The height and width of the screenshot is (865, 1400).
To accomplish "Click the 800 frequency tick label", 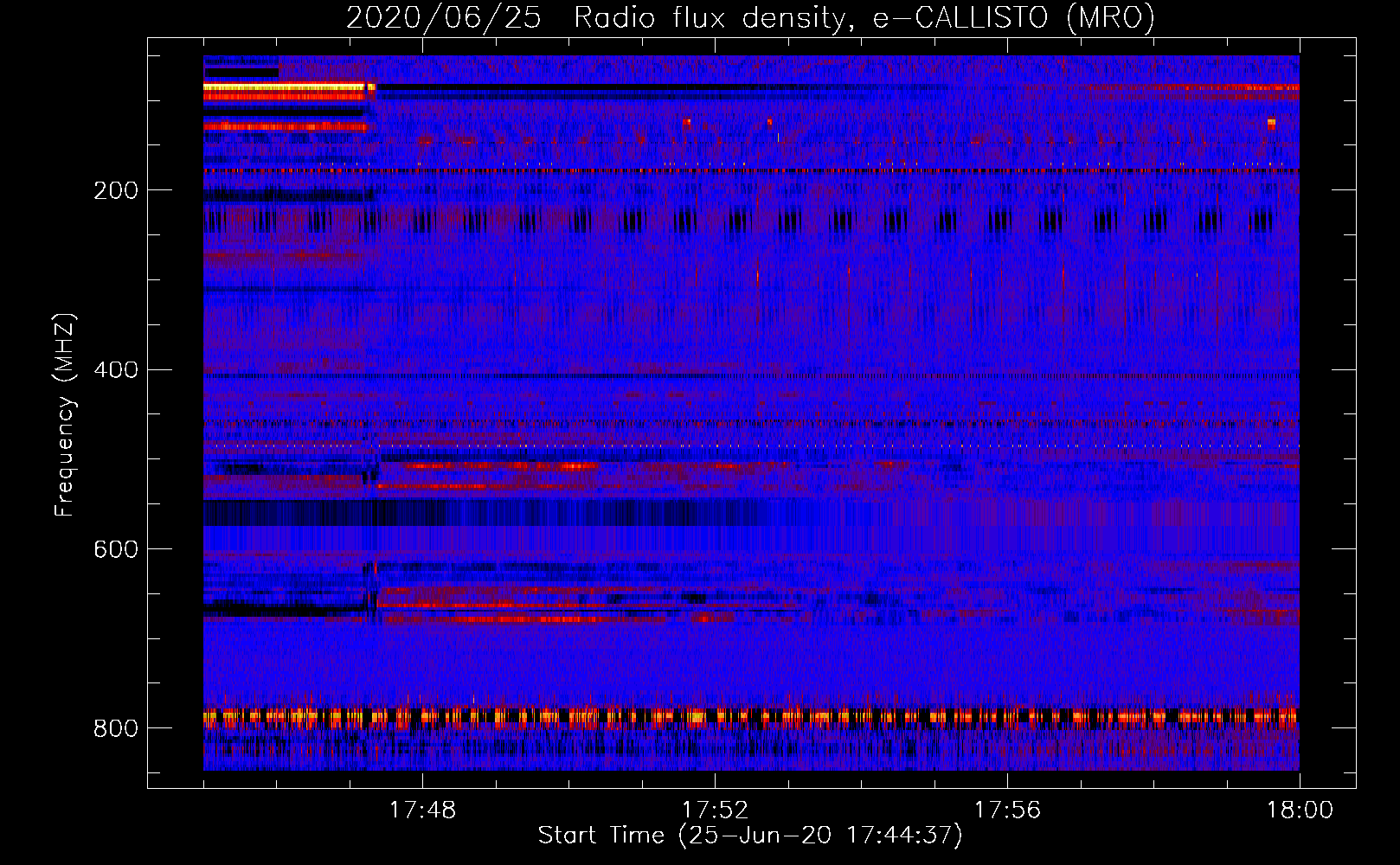I will (116, 728).
